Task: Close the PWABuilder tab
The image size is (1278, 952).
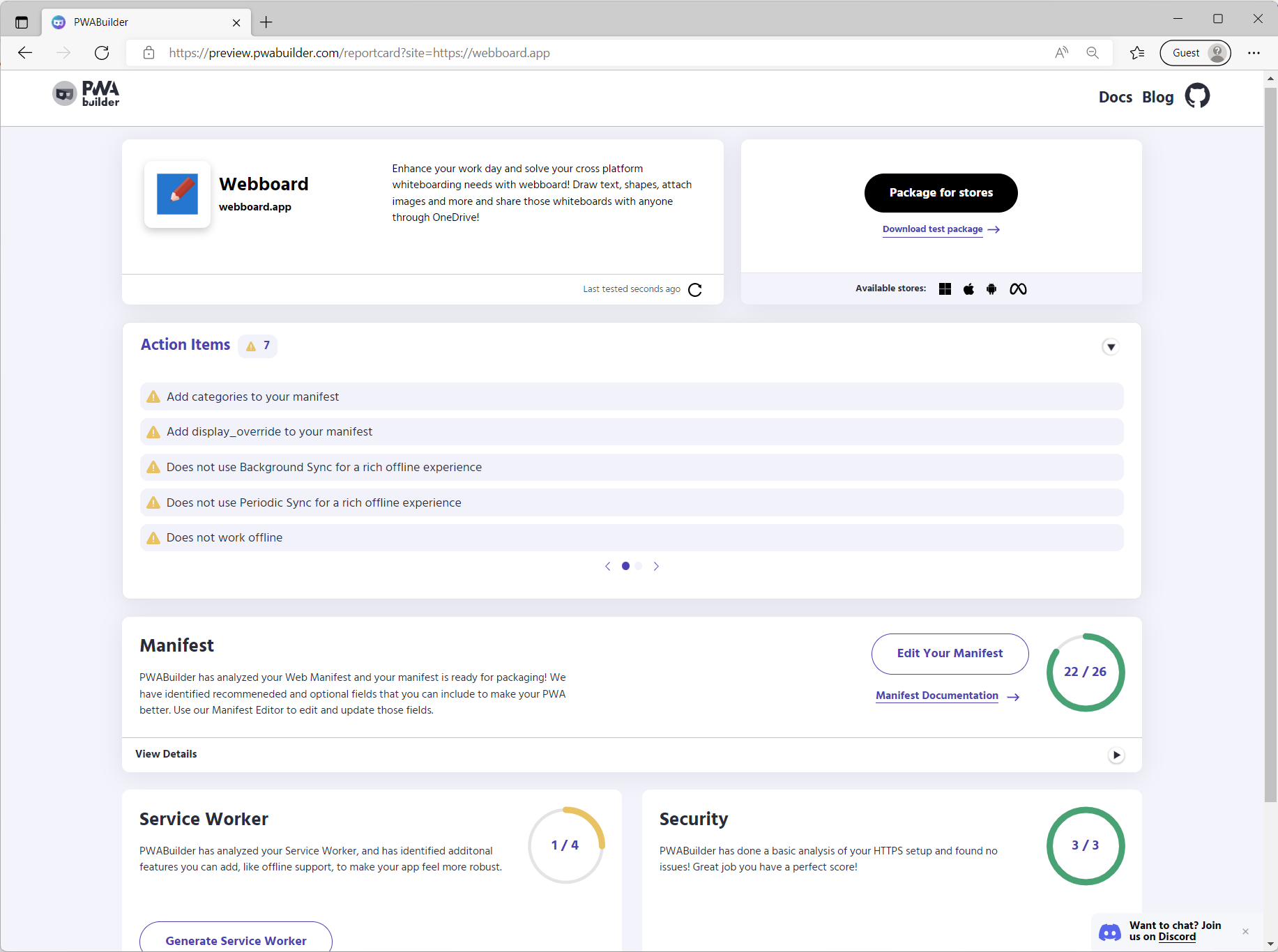Action: click(236, 22)
